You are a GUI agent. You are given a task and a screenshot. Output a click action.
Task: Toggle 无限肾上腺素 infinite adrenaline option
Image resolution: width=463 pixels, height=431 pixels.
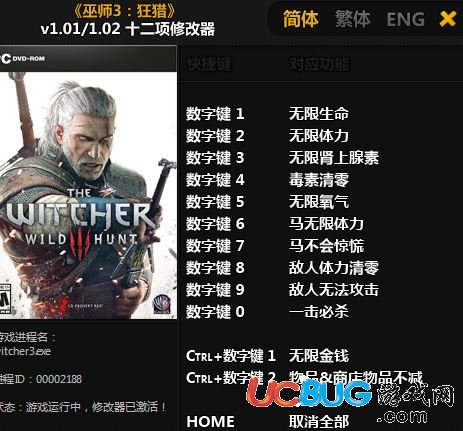tap(334, 158)
